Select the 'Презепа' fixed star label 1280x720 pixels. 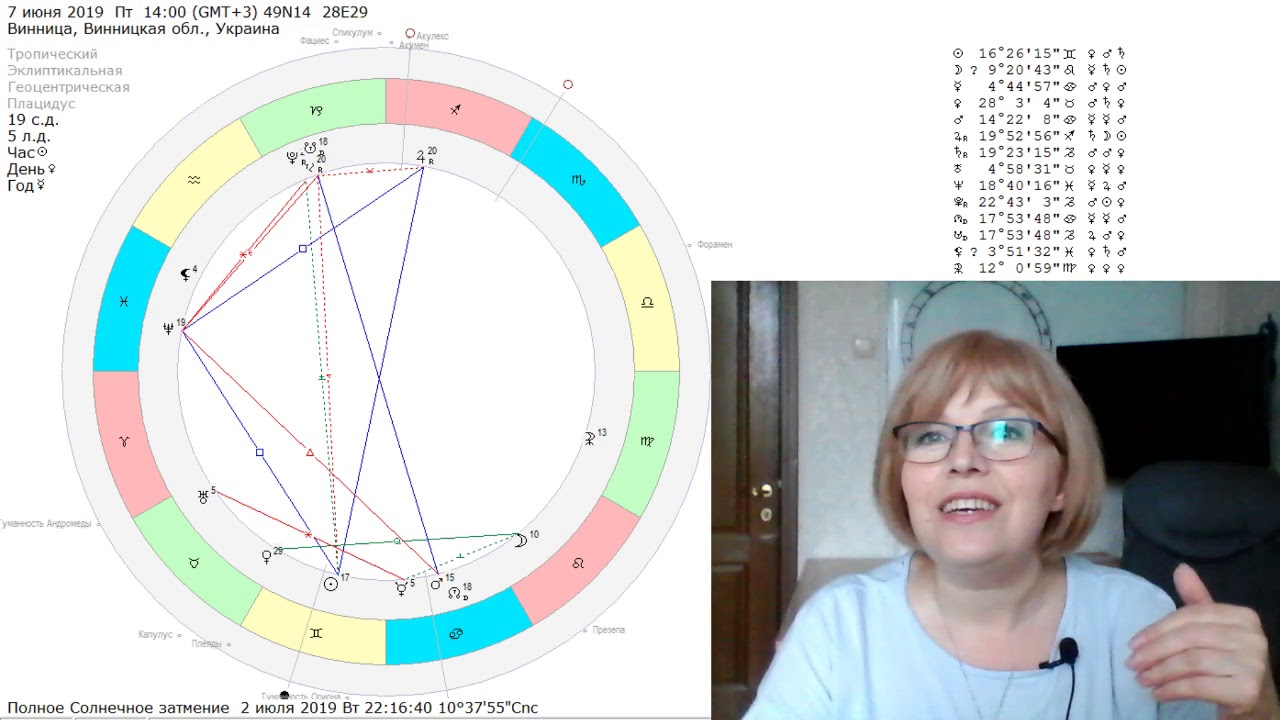(608, 630)
